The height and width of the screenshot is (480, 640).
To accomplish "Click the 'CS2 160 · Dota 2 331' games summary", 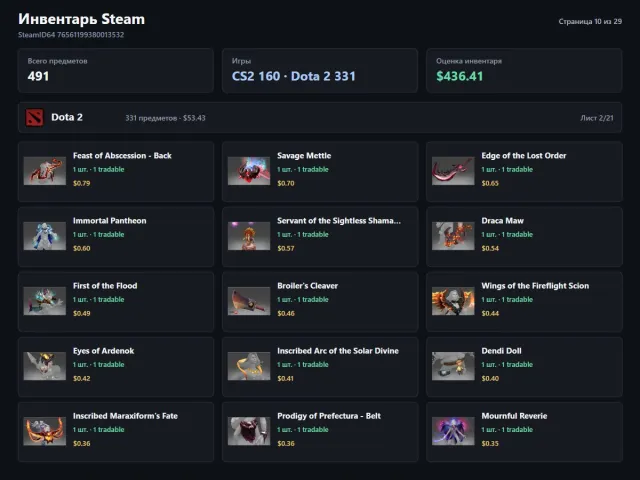I will coord(293,76).
